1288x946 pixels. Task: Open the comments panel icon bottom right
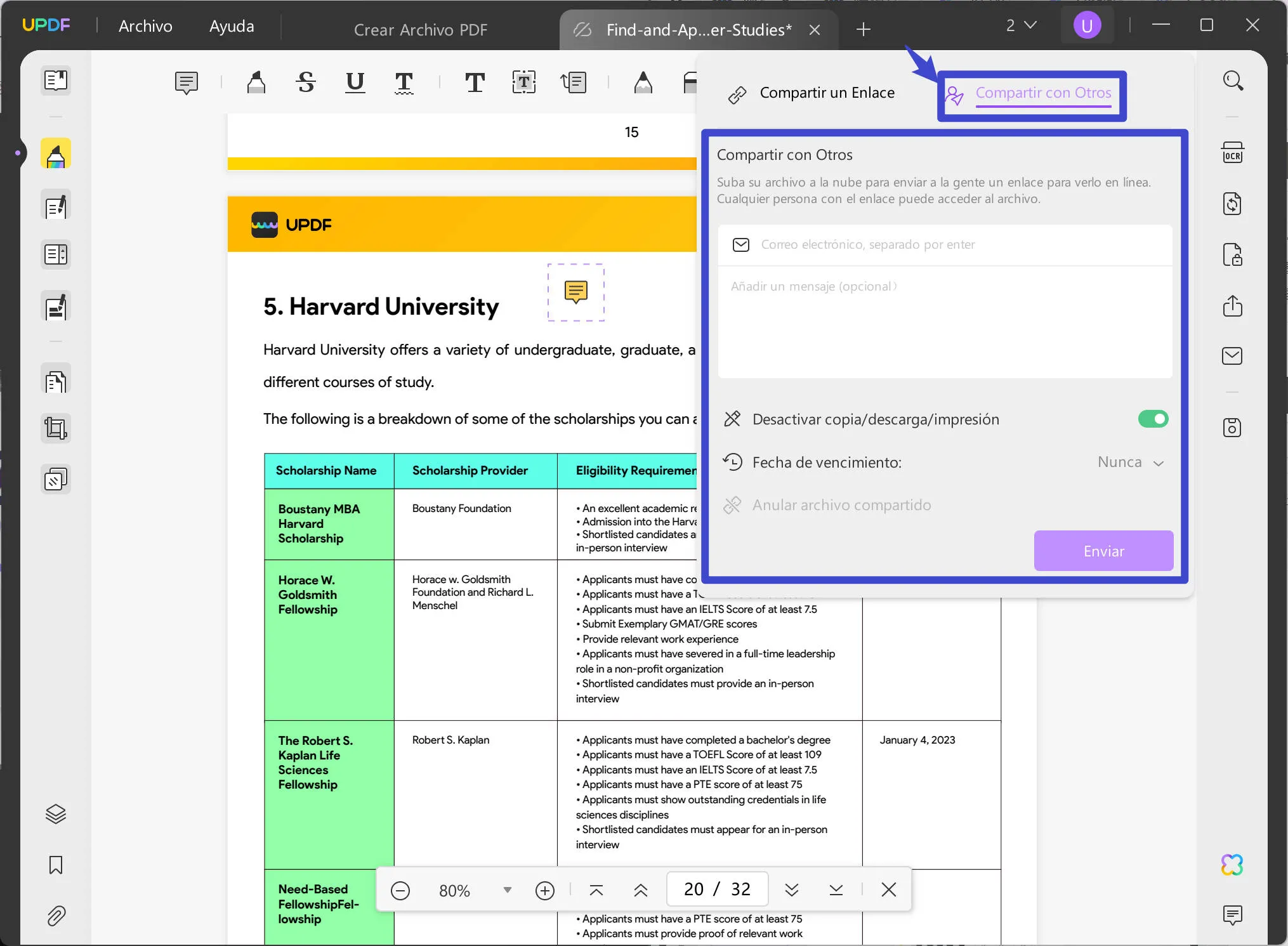pyautogui.click(x=1232, y=915)
